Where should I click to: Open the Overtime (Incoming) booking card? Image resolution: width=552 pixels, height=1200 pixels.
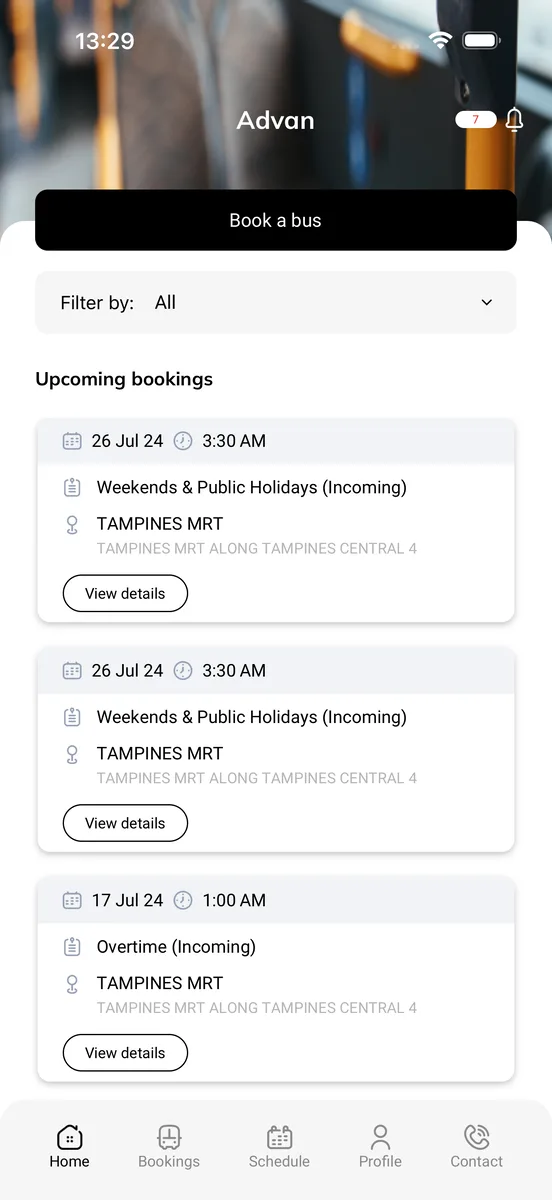pyautogui.click(x=276, y=980)
